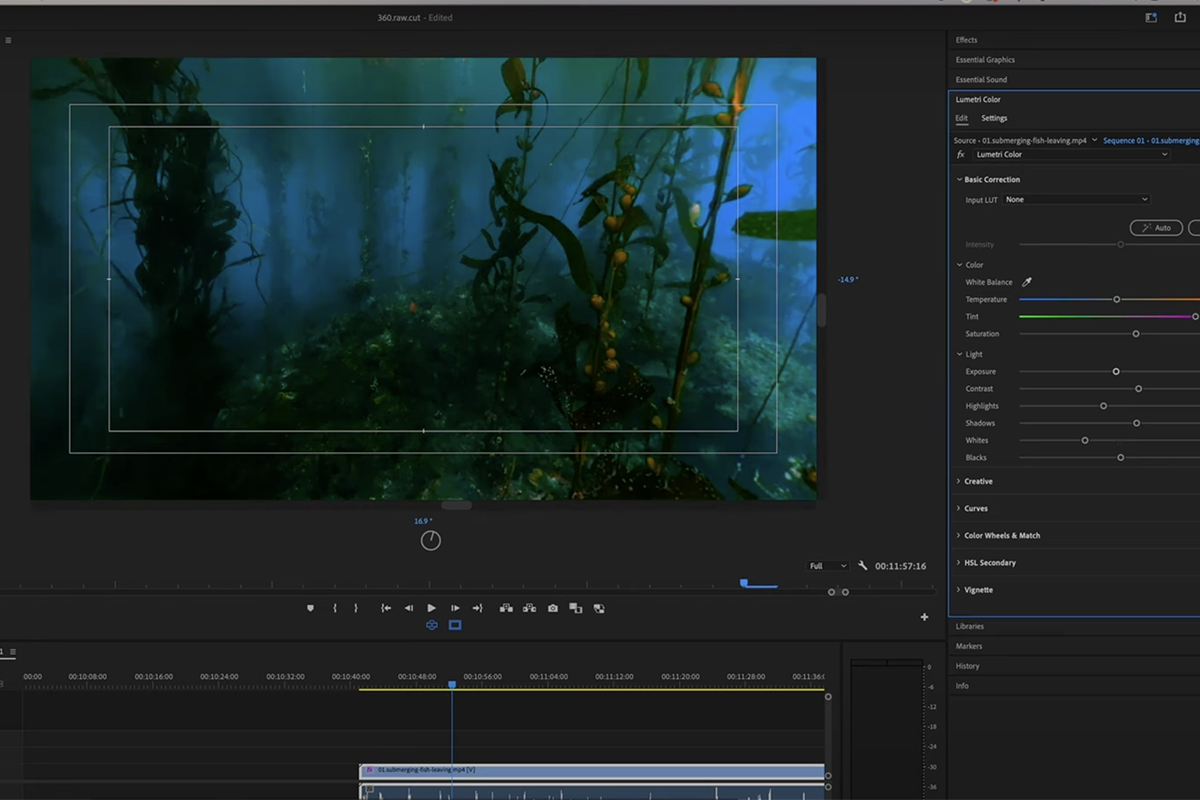Start playback with the Play button
The height and width of the screenshot is (800, 1200).
[x=432, y=608]
